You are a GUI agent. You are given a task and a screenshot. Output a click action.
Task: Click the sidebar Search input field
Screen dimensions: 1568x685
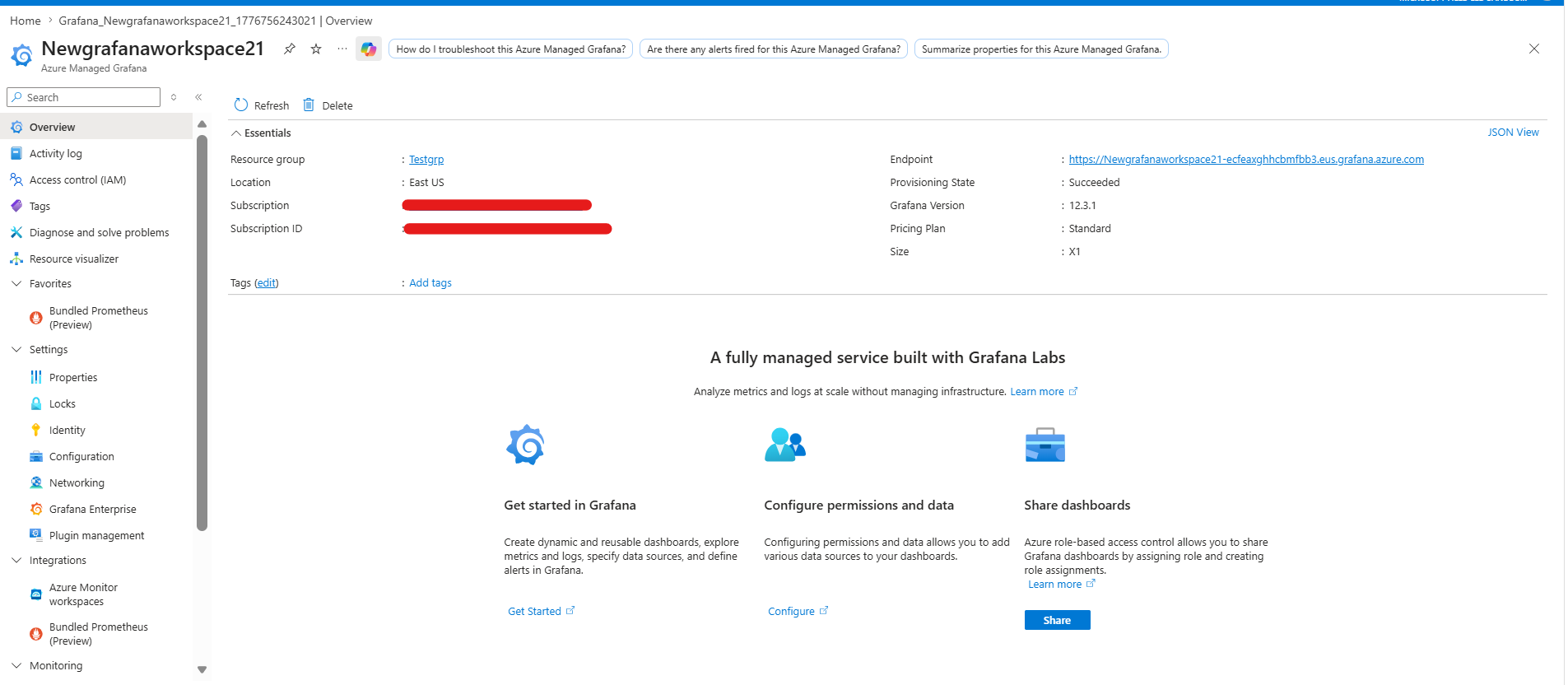[84, 97]
